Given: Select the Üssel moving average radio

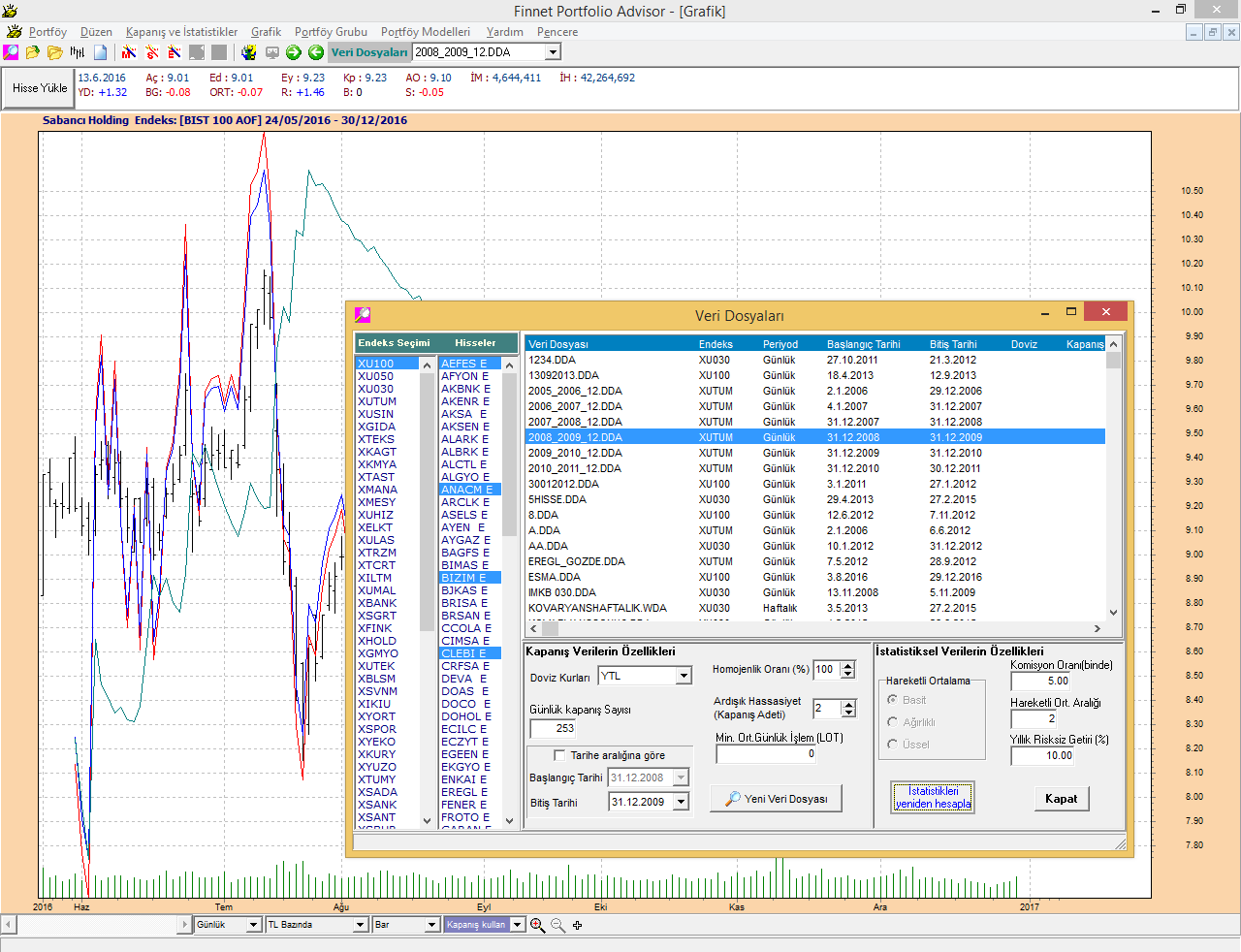Looking at the screenshot, I should point(892,744).
